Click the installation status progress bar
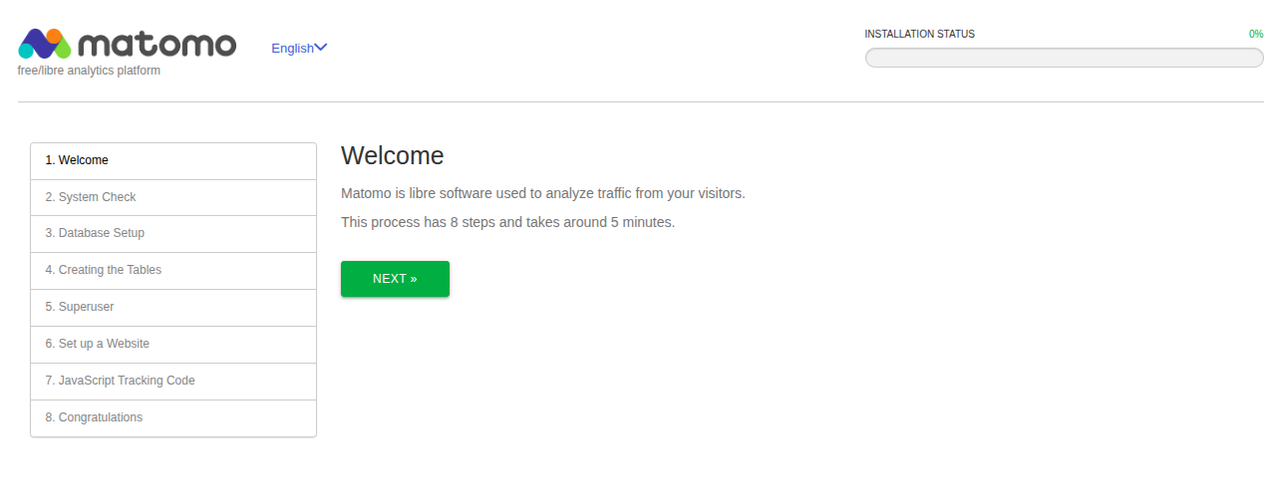This screenshot has height=483, width=1280. pos(1064,58)
